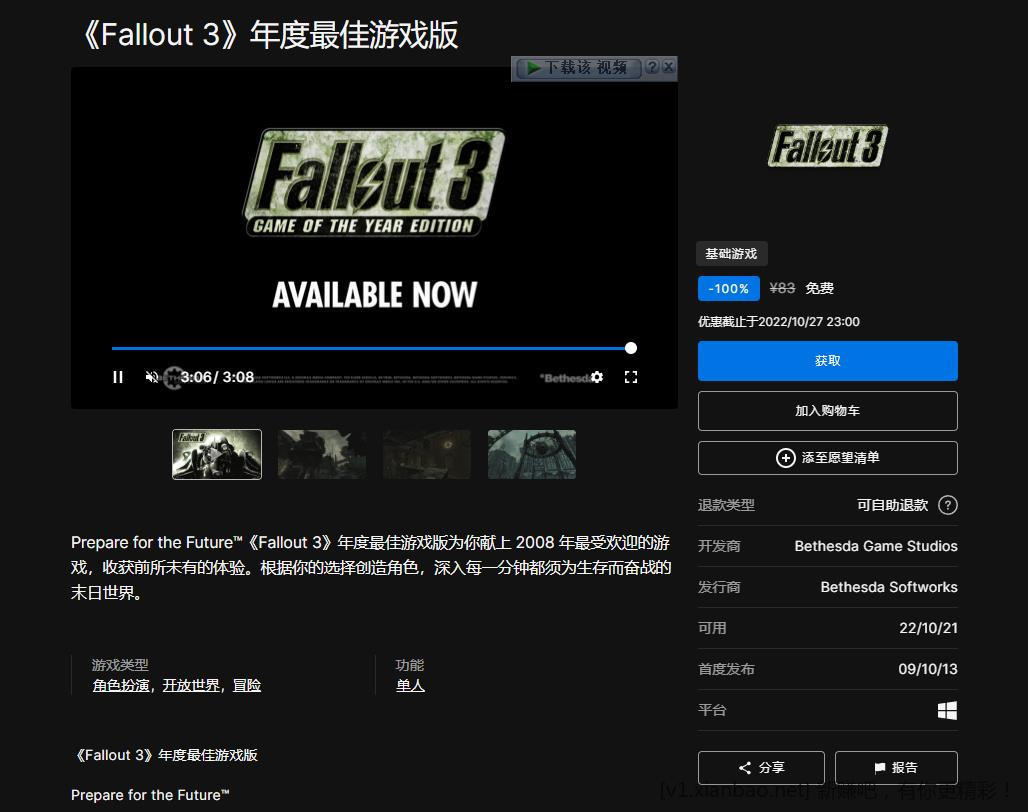1028x812 pixels.
Task: Pause the Fallout 3 trailer video
Action: (x=118, y=377)
